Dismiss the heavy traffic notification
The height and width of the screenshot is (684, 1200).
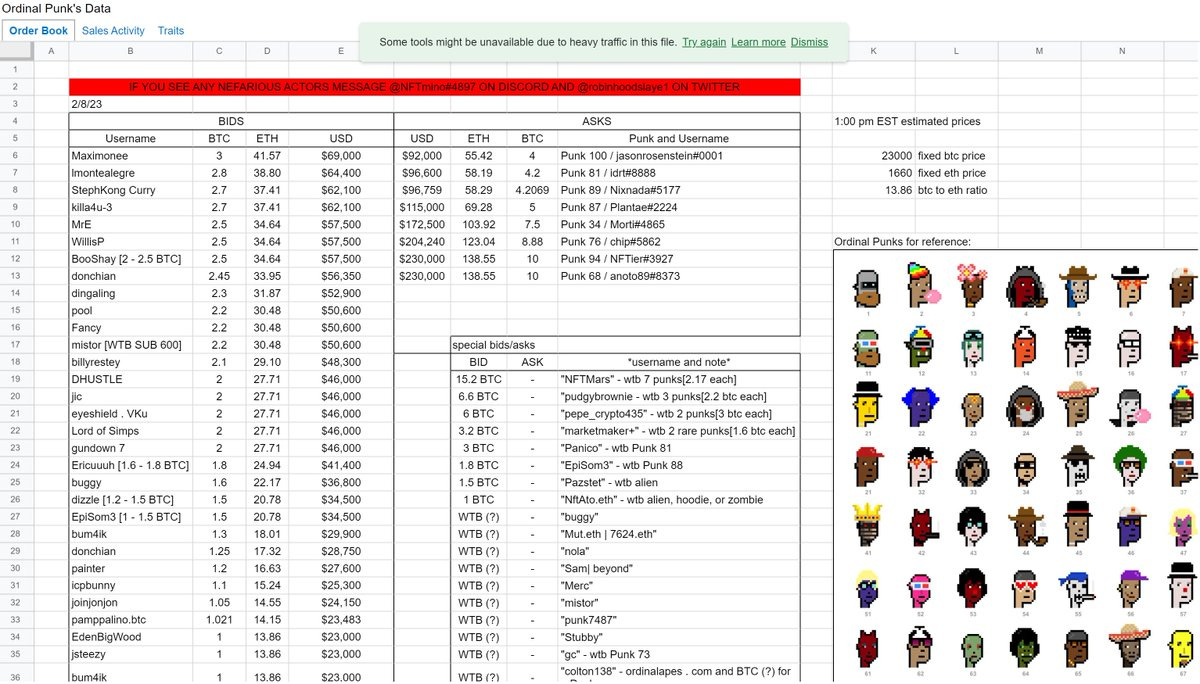point(809,42)
